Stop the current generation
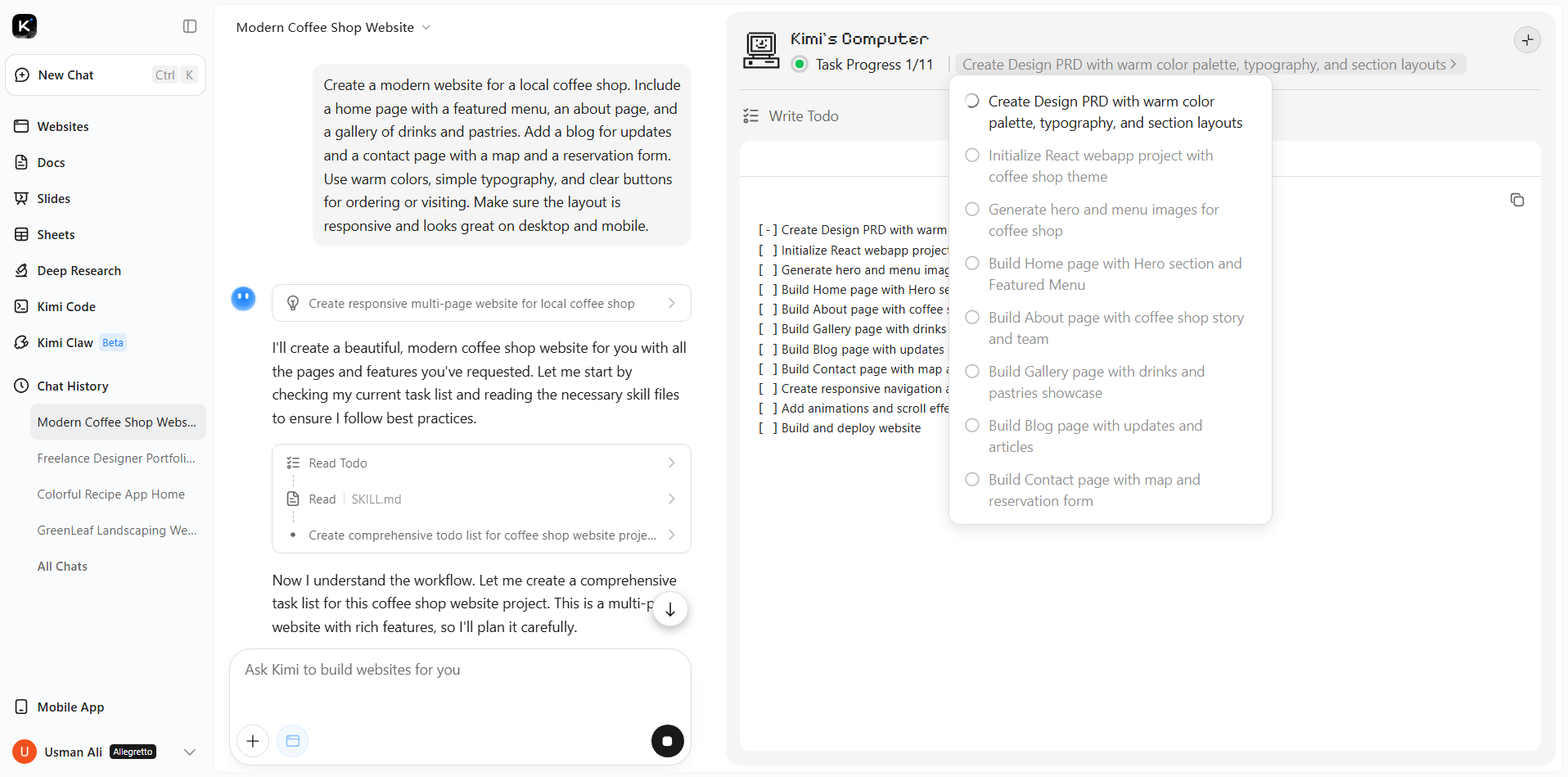The image size is (1568, 777). click(x=667, y=741)
